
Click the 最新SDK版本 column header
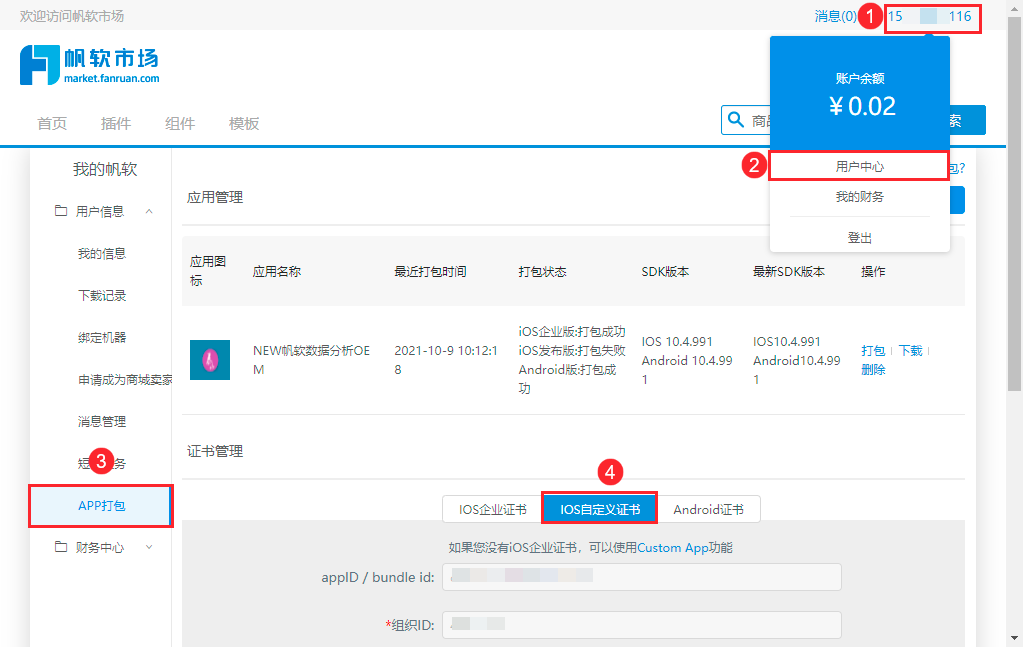[x=789, y=271]
